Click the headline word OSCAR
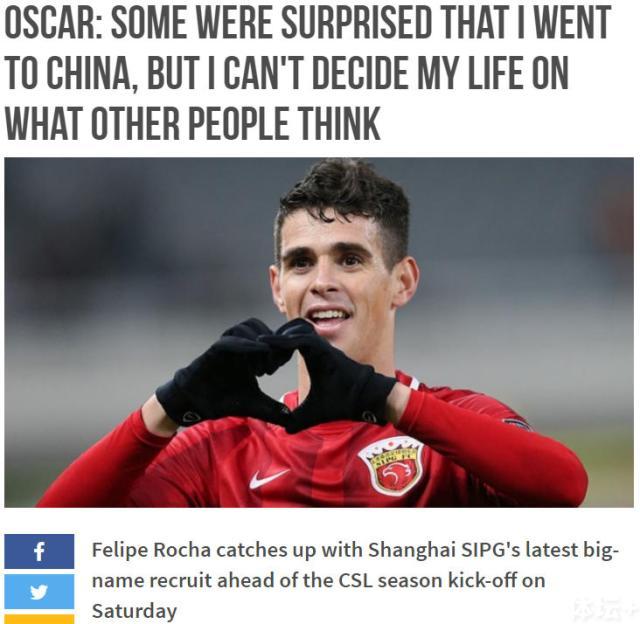Viewport: 640px width, 624px height. (54, 22)
